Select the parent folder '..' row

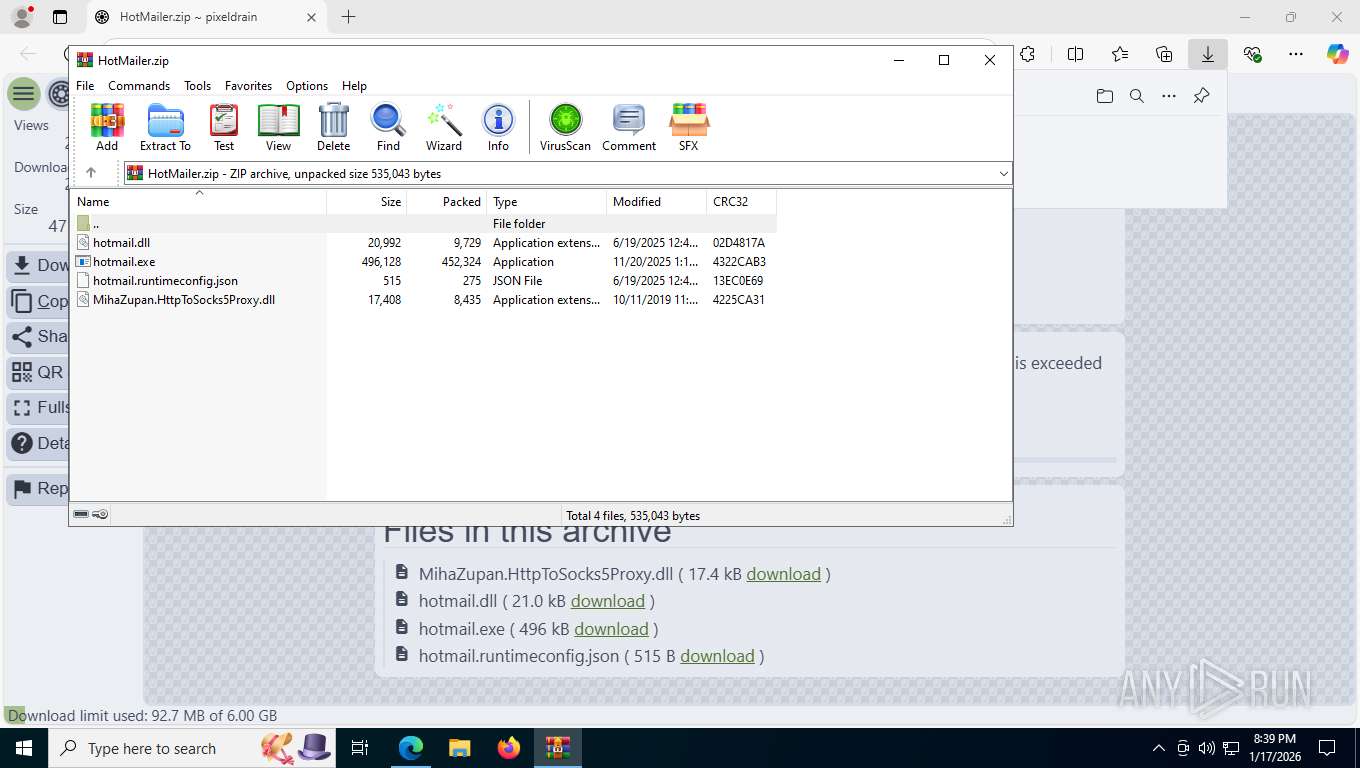click(x=423, y=224)
